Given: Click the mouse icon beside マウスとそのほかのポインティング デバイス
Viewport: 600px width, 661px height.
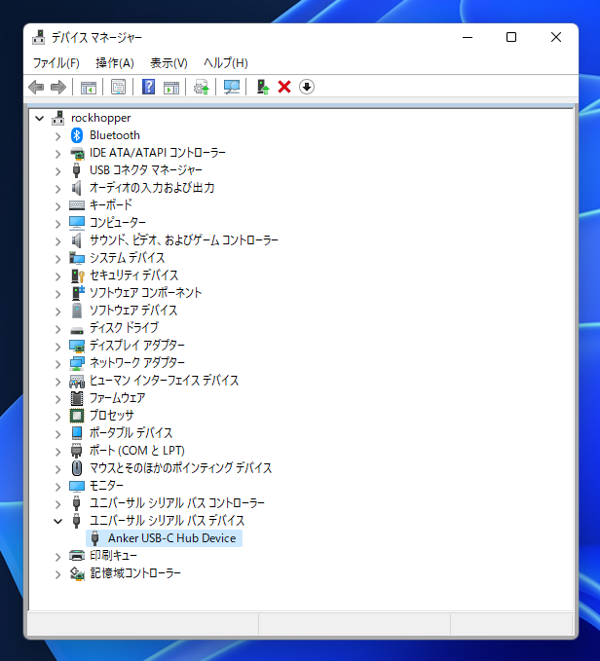Looking at the screenshot, I should 77,468.
